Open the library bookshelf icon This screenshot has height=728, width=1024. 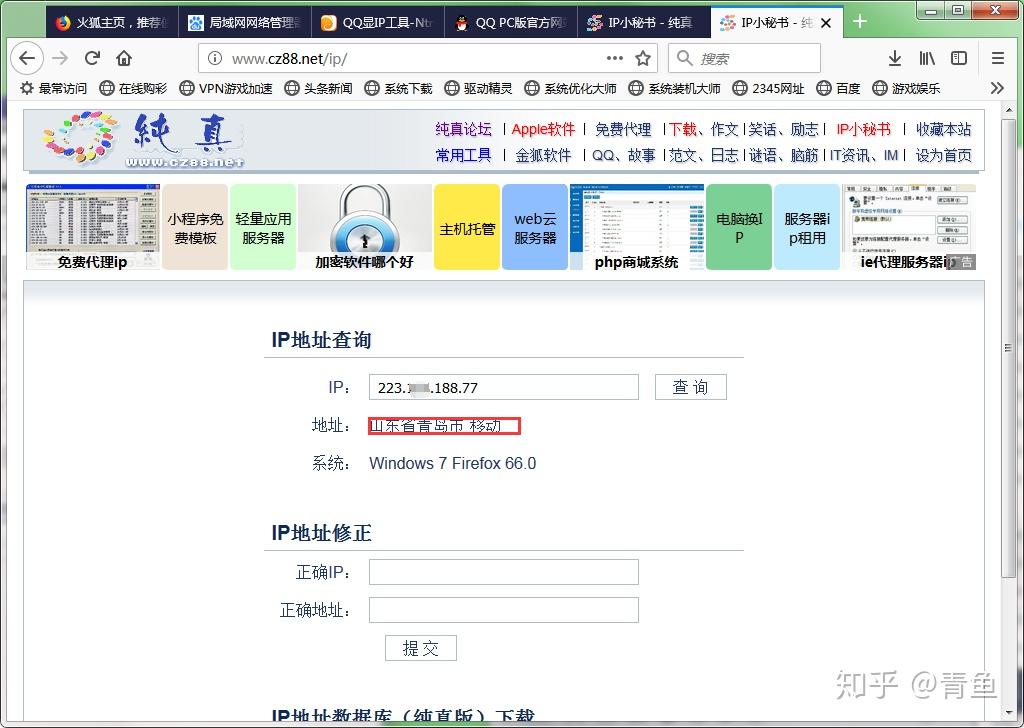click(x=927, y=58)
